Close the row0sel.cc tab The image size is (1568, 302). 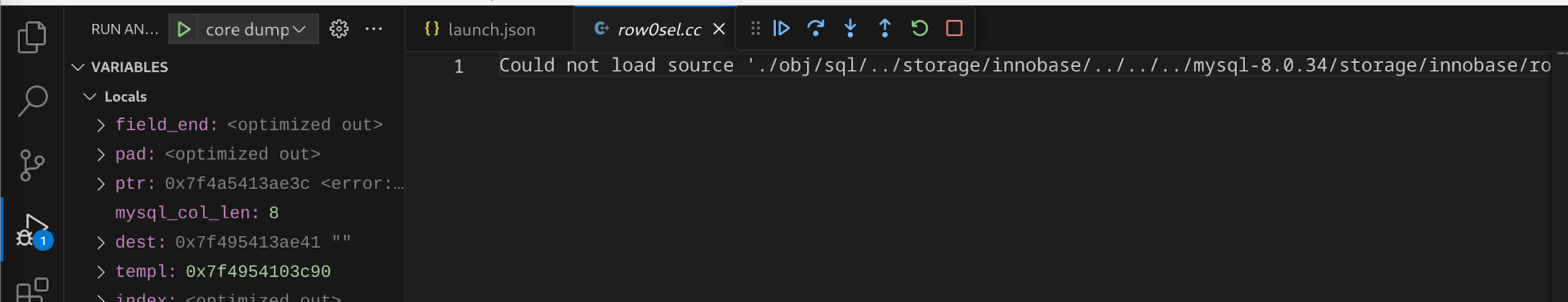[719, 29]
